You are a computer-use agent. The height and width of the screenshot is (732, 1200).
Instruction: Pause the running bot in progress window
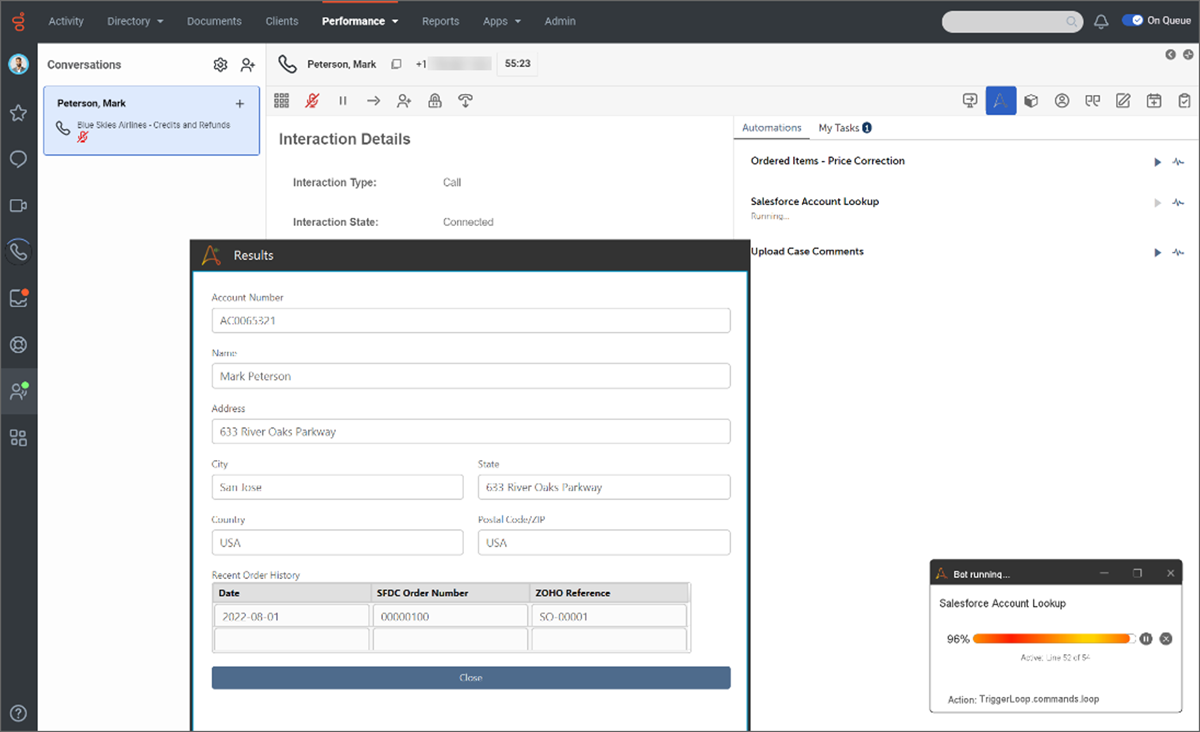[1146, 639]
